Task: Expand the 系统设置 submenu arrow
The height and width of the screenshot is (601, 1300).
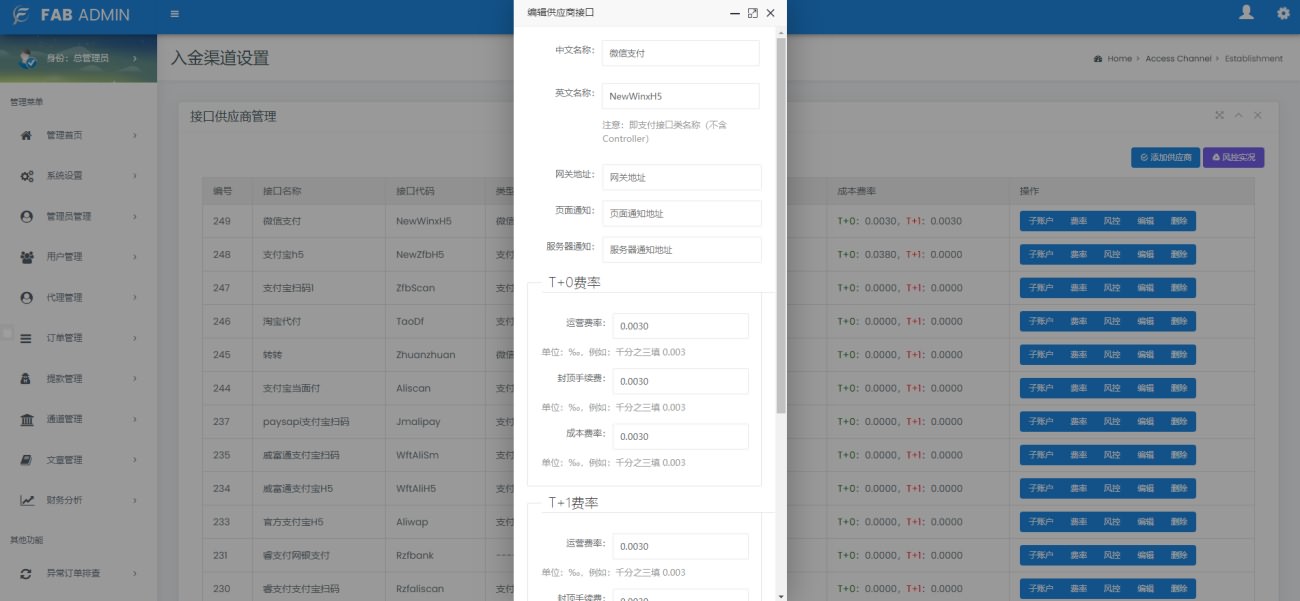Action: click(x=135, y=176)
